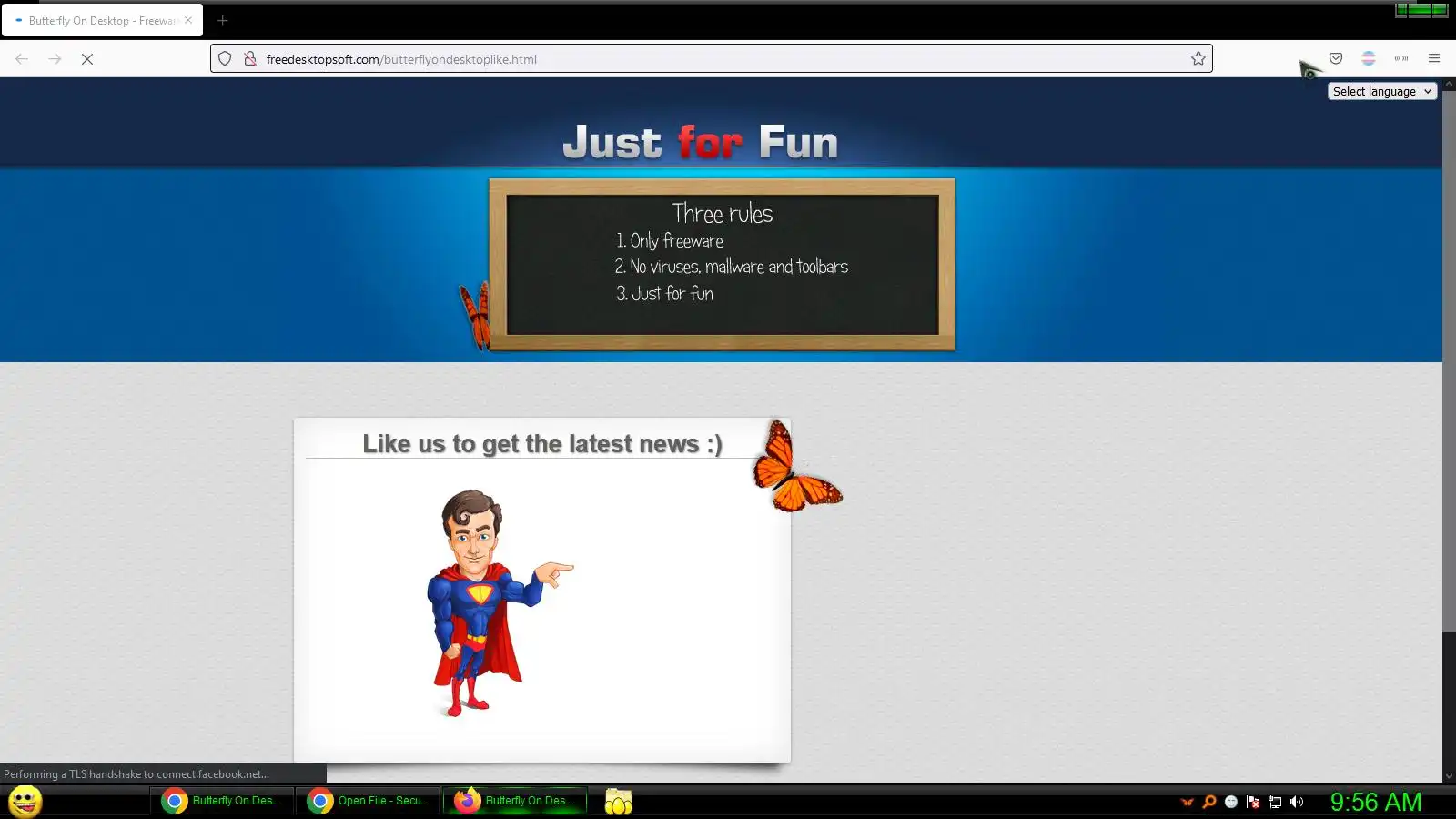Open the smiley face Start button

pos(25,802)
